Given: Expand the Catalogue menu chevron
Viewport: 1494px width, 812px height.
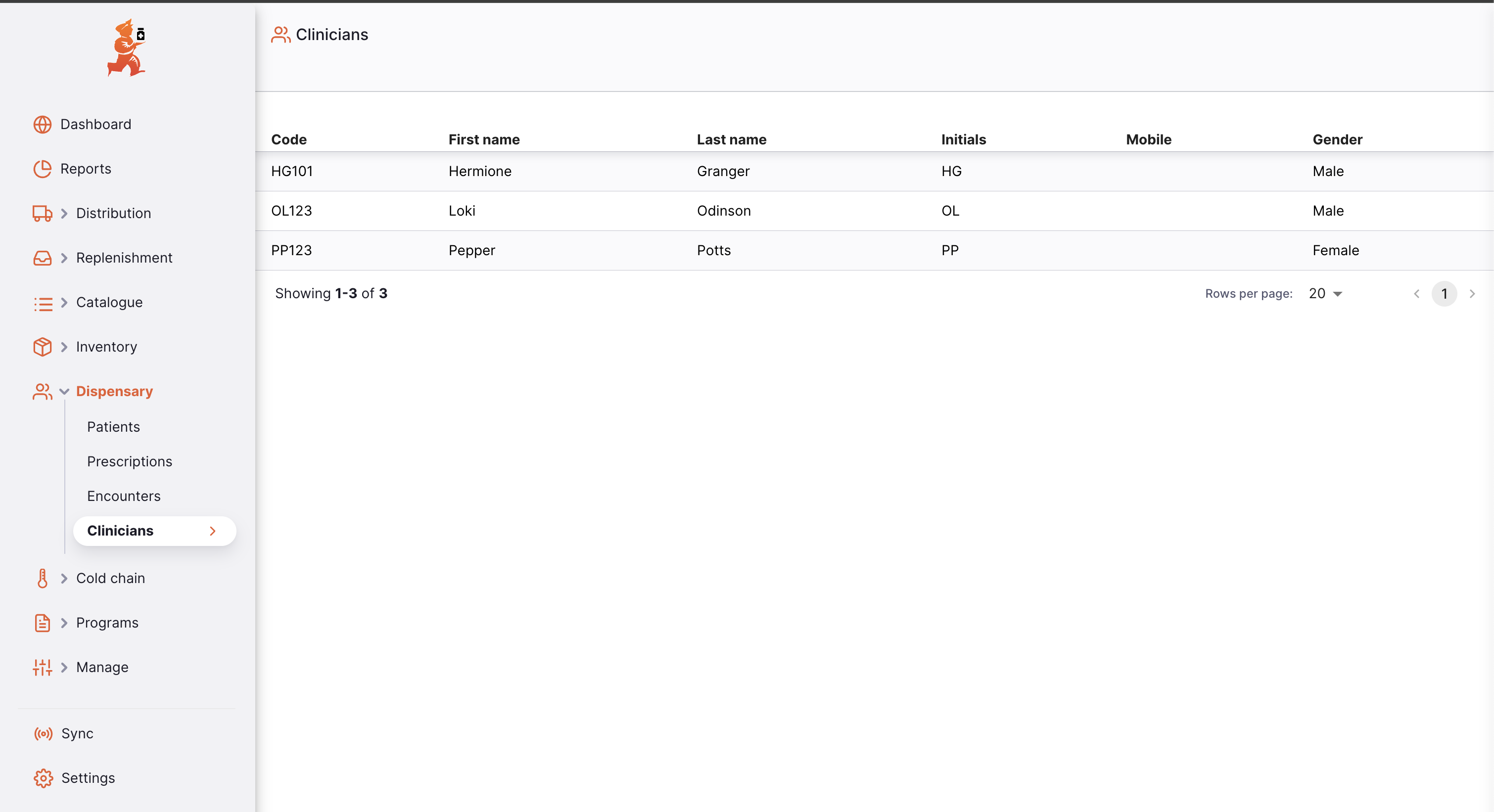Looking at the screenshot, I should [x=64, y=303].
